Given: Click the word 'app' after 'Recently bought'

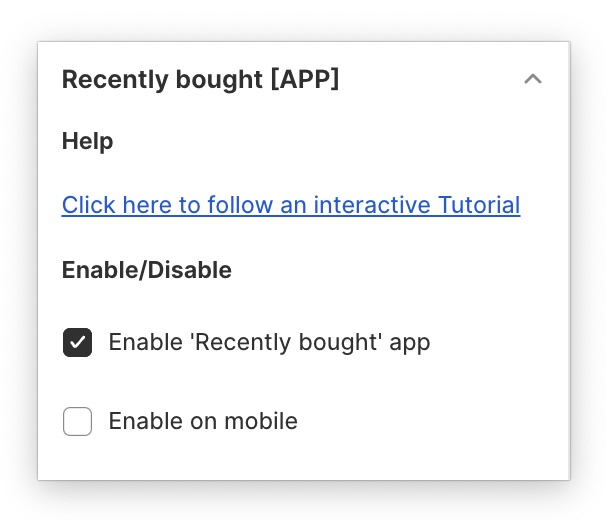Looking at the screenshot, I should (x=410, y=344).
